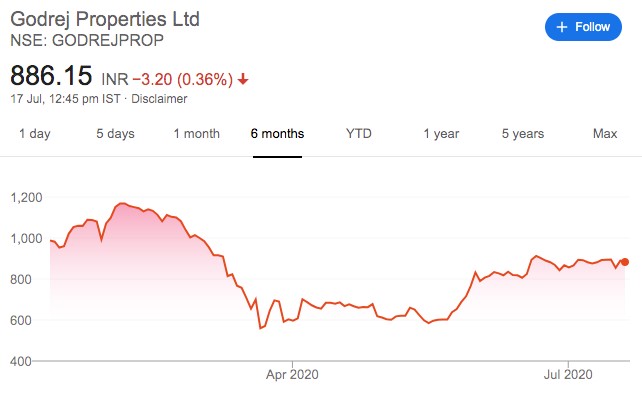This screenshot has height=394, width=642.
Task: Open the Disclaimer link
Action: click(x=159, y=99)
